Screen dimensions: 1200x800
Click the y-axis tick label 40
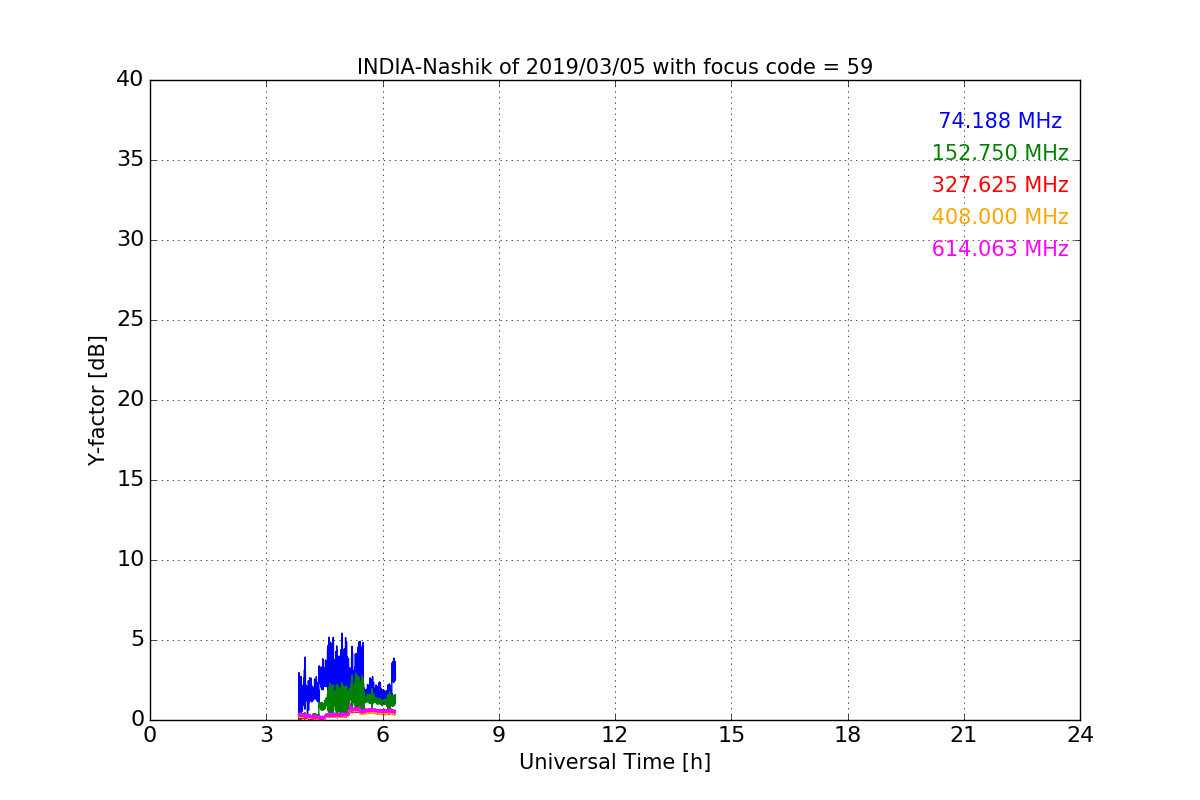pyautogui.click(x=130, y=80)
